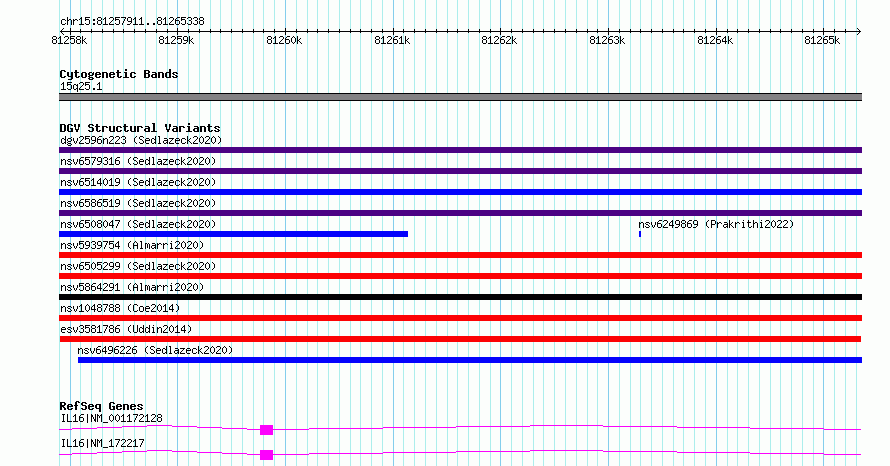The height and width of the screenshot is (466, 890).
Task: Click the nsv5864291 (Almarri2020) variant label
Action: (132, 287)
